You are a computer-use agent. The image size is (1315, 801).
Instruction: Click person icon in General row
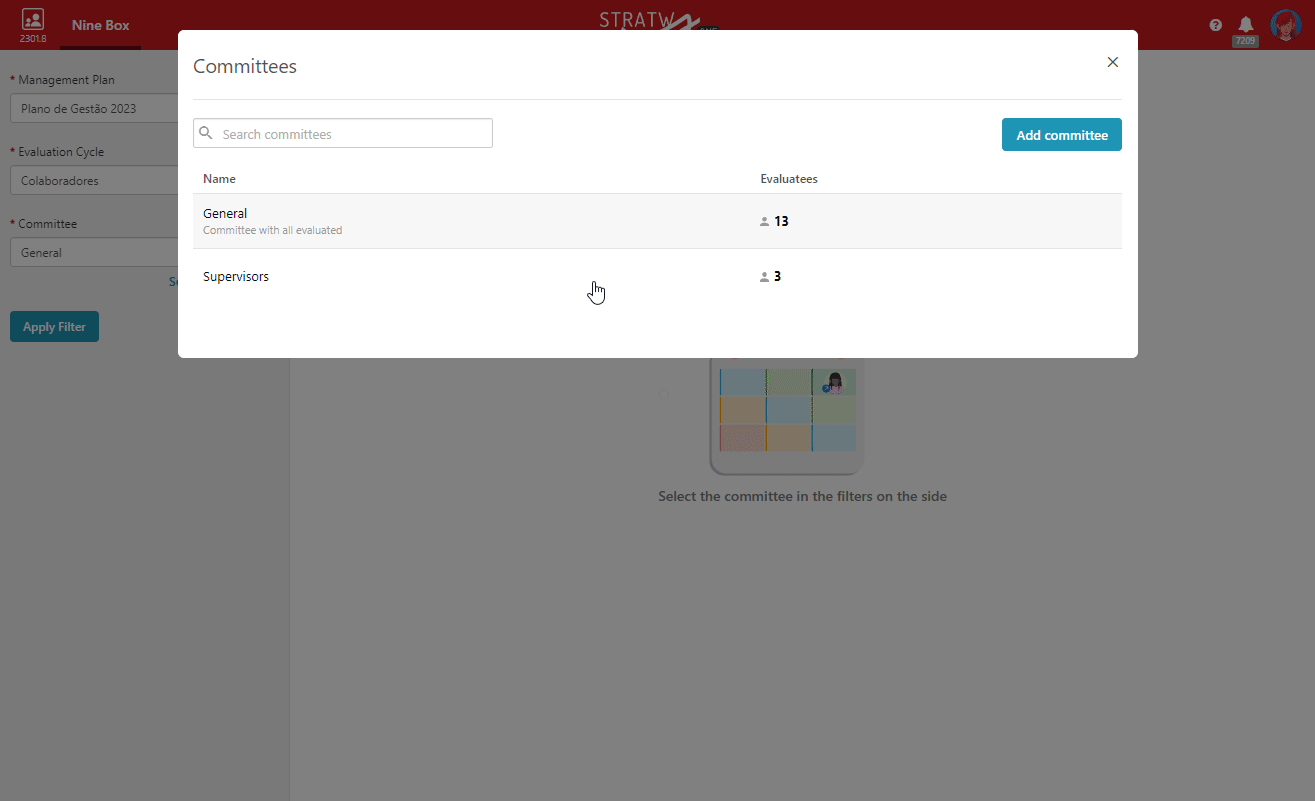pyautogui.click(x=765, y=222)
